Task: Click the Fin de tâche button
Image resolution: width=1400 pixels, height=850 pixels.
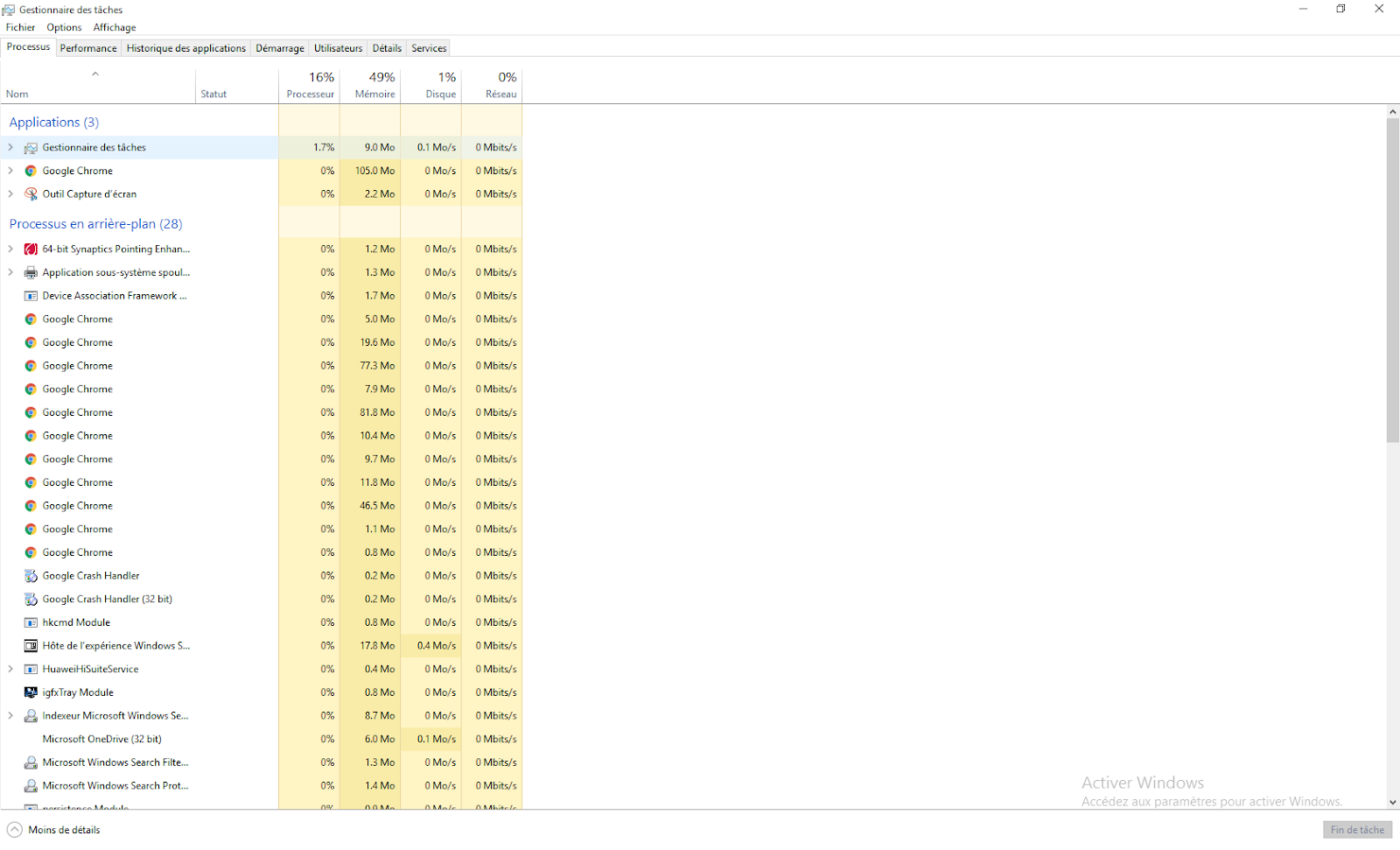Action: (x=1357, y=830)
